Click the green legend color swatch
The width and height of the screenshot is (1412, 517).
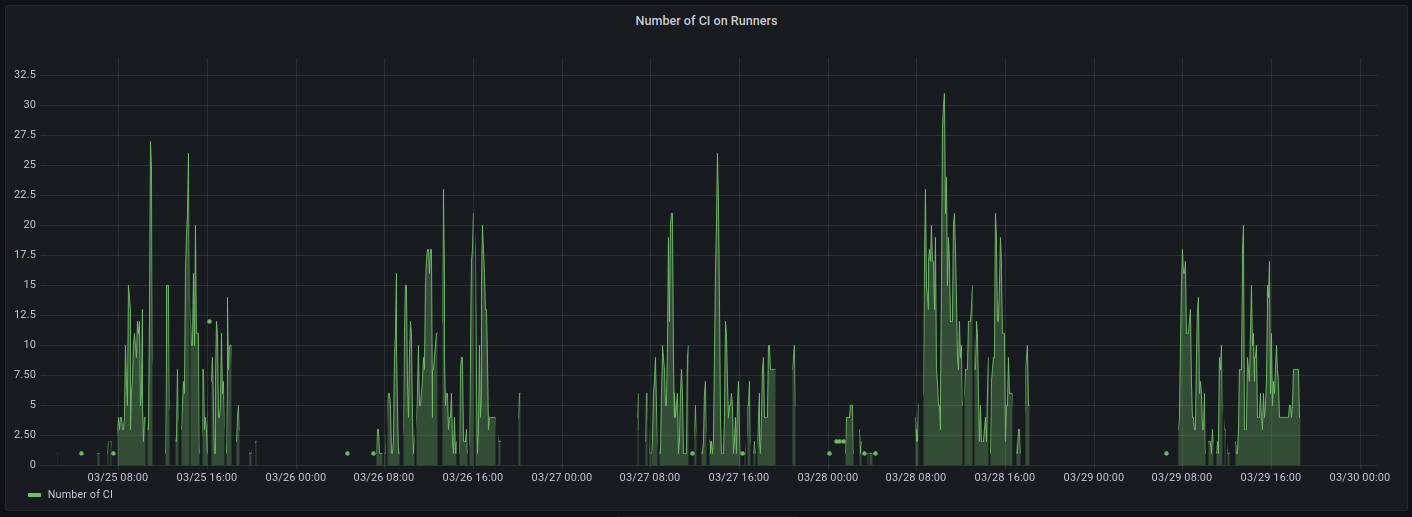(35, 495)
